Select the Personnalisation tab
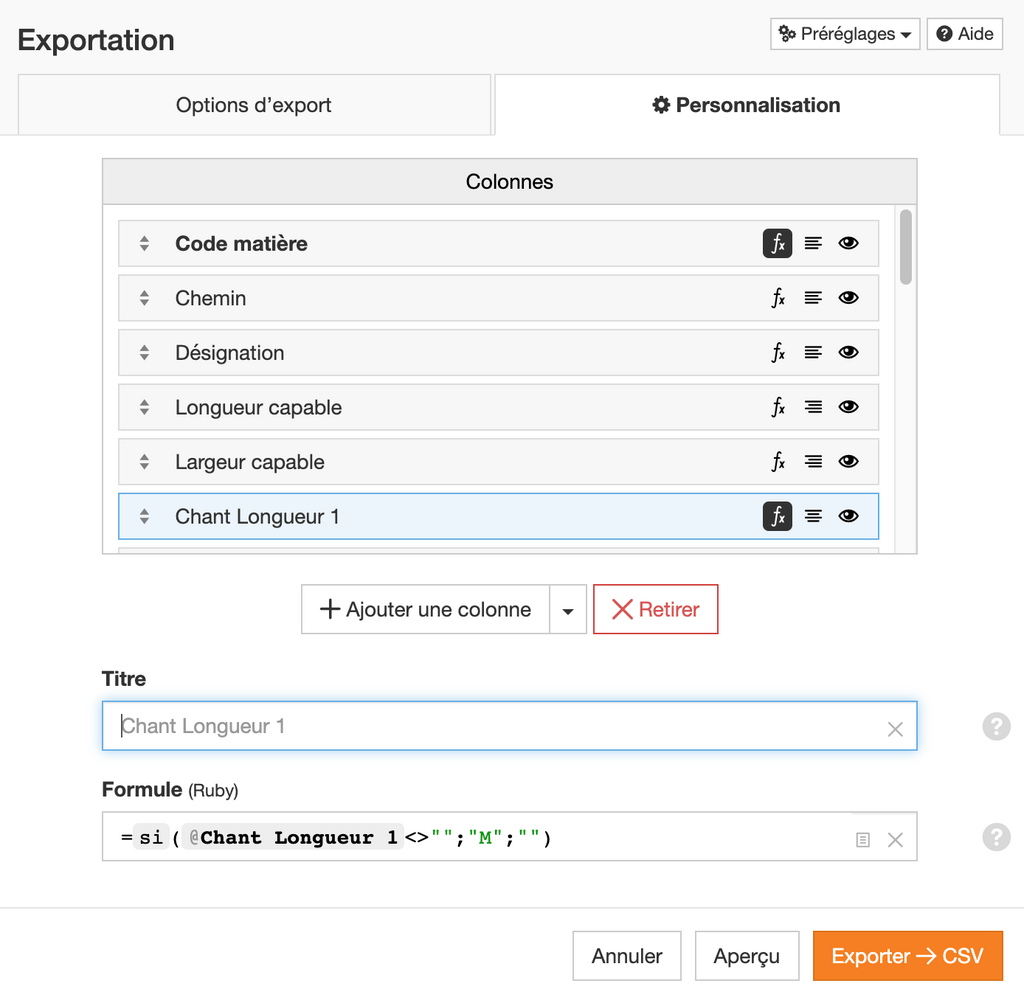1024x1003 pixels. pyautogui.click(x=747, y=105)
